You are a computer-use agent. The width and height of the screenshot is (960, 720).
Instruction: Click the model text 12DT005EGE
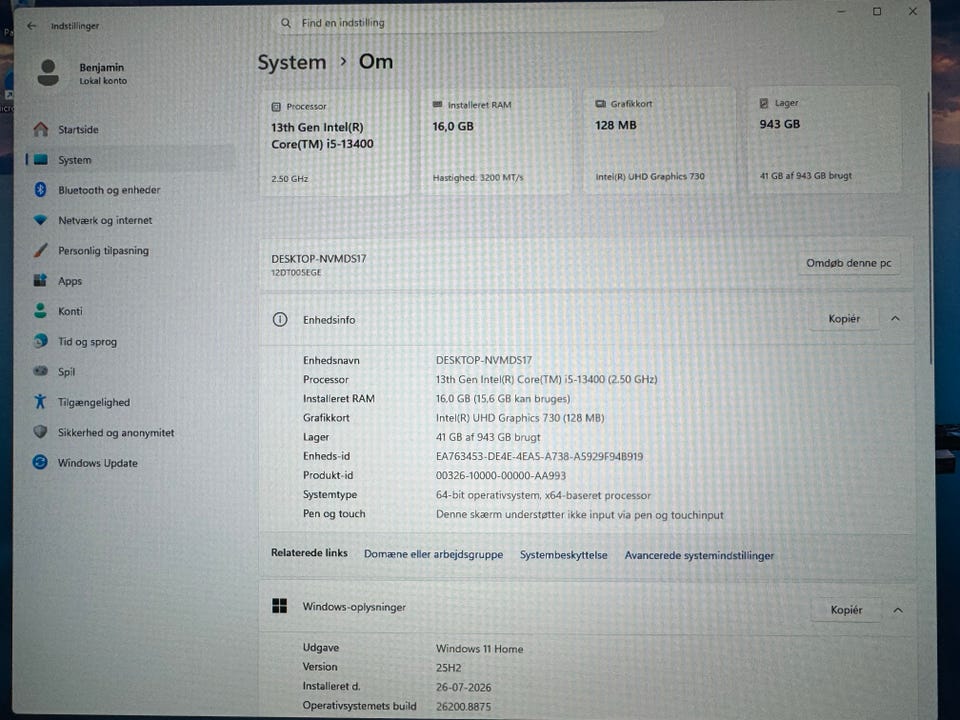(x=296, y=272)
